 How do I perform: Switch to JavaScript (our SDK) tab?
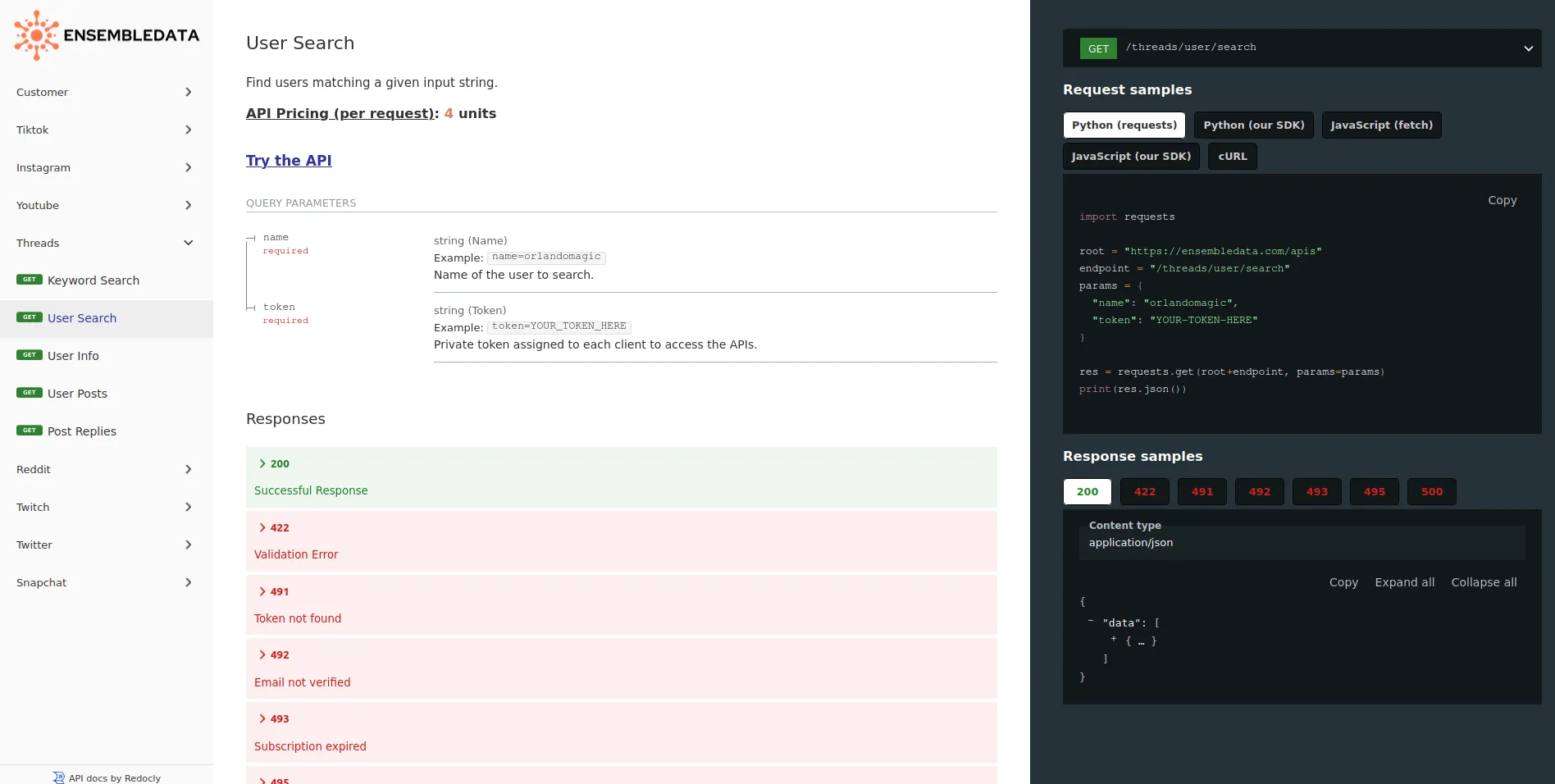(x=1131, y=156)
